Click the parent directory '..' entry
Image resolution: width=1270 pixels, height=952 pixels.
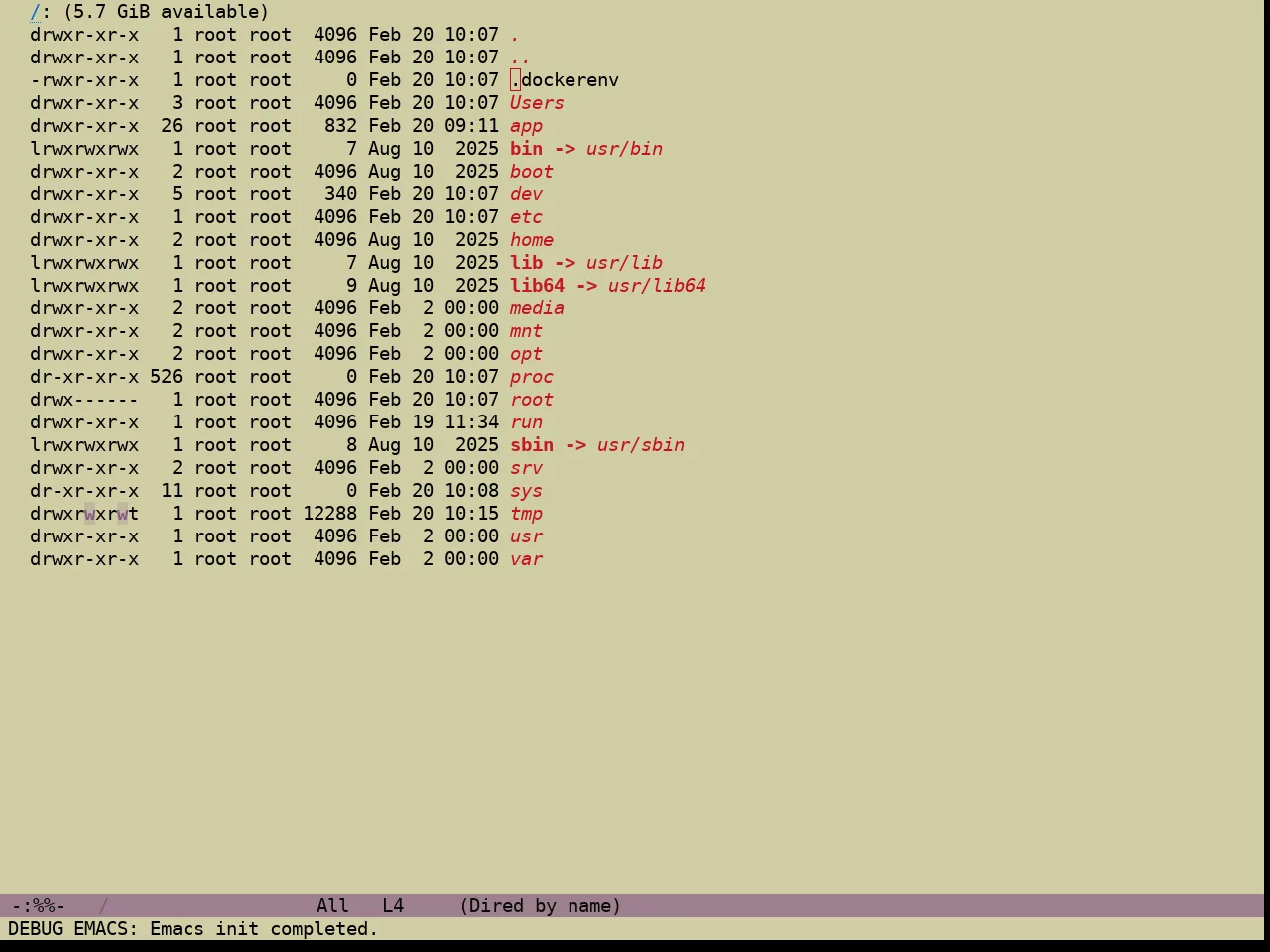(x=521, y=58)
